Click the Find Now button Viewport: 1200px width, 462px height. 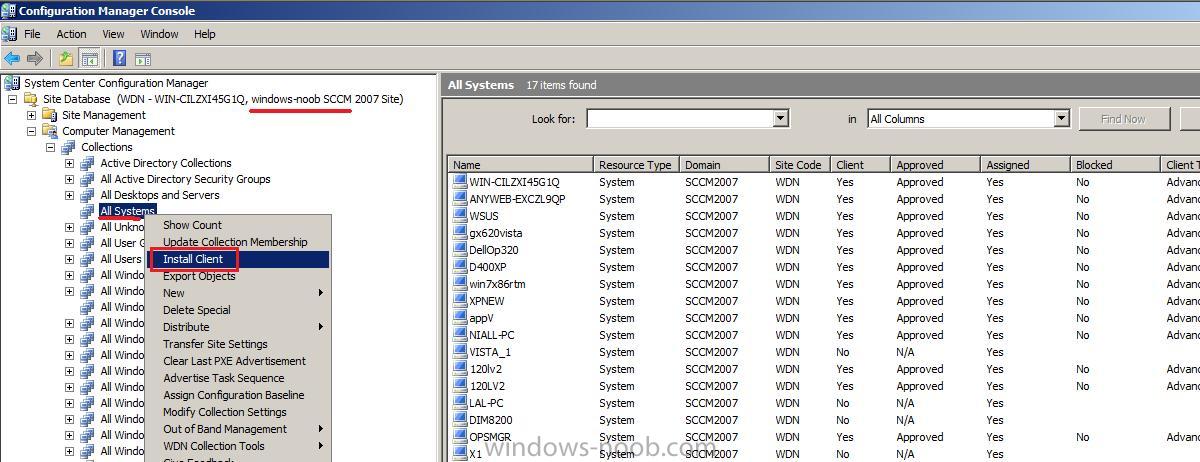pos(1123,119)
